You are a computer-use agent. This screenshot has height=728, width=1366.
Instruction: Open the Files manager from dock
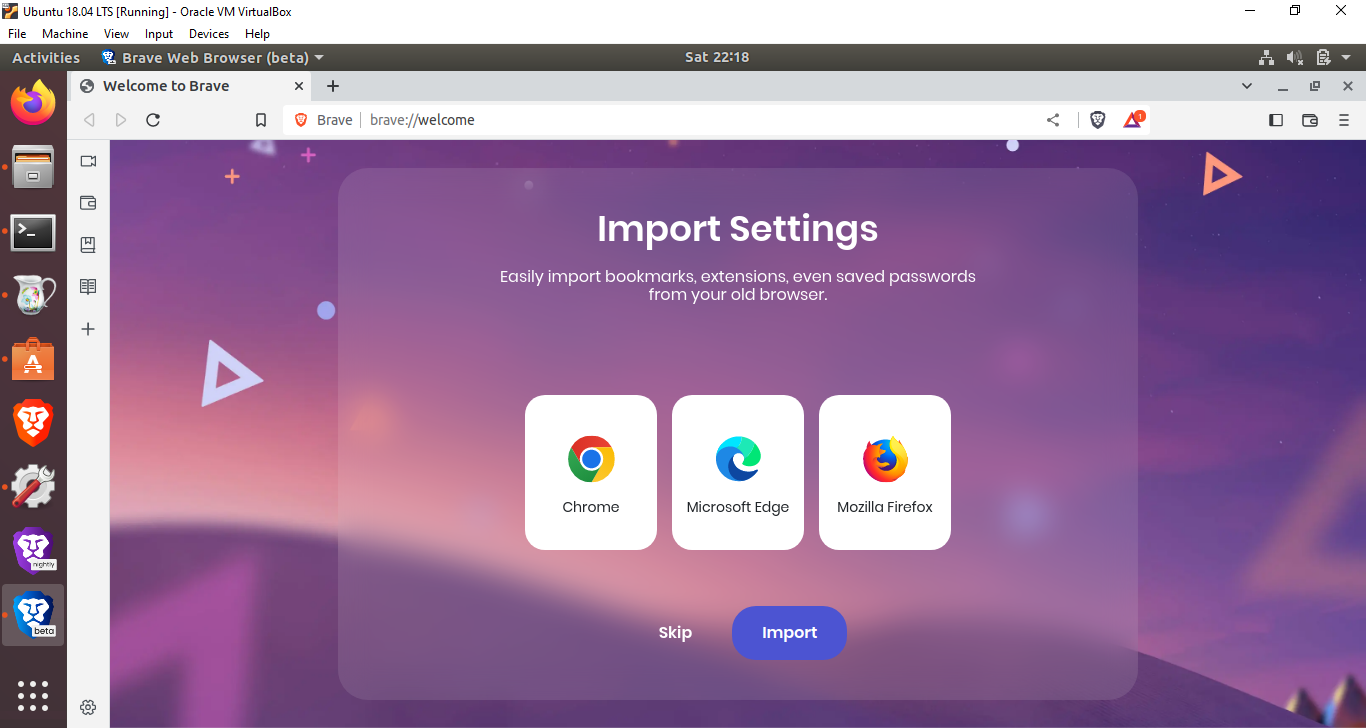tap(33, 167)
